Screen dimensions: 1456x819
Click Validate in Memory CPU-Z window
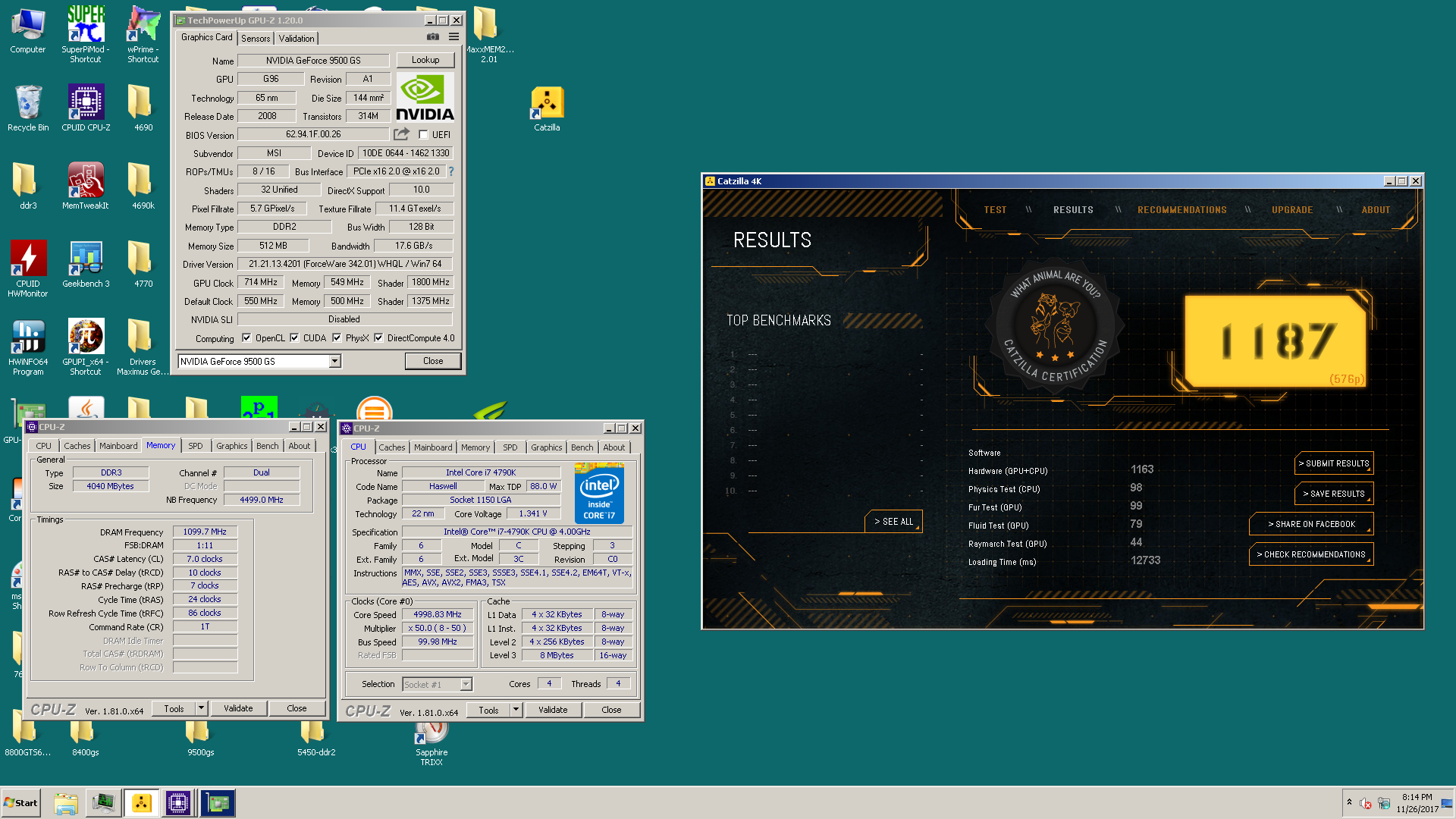coord(238,708)
